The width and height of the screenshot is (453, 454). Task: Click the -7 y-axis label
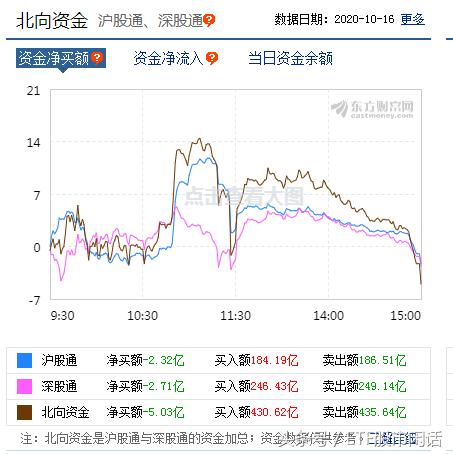pos(34,300)
